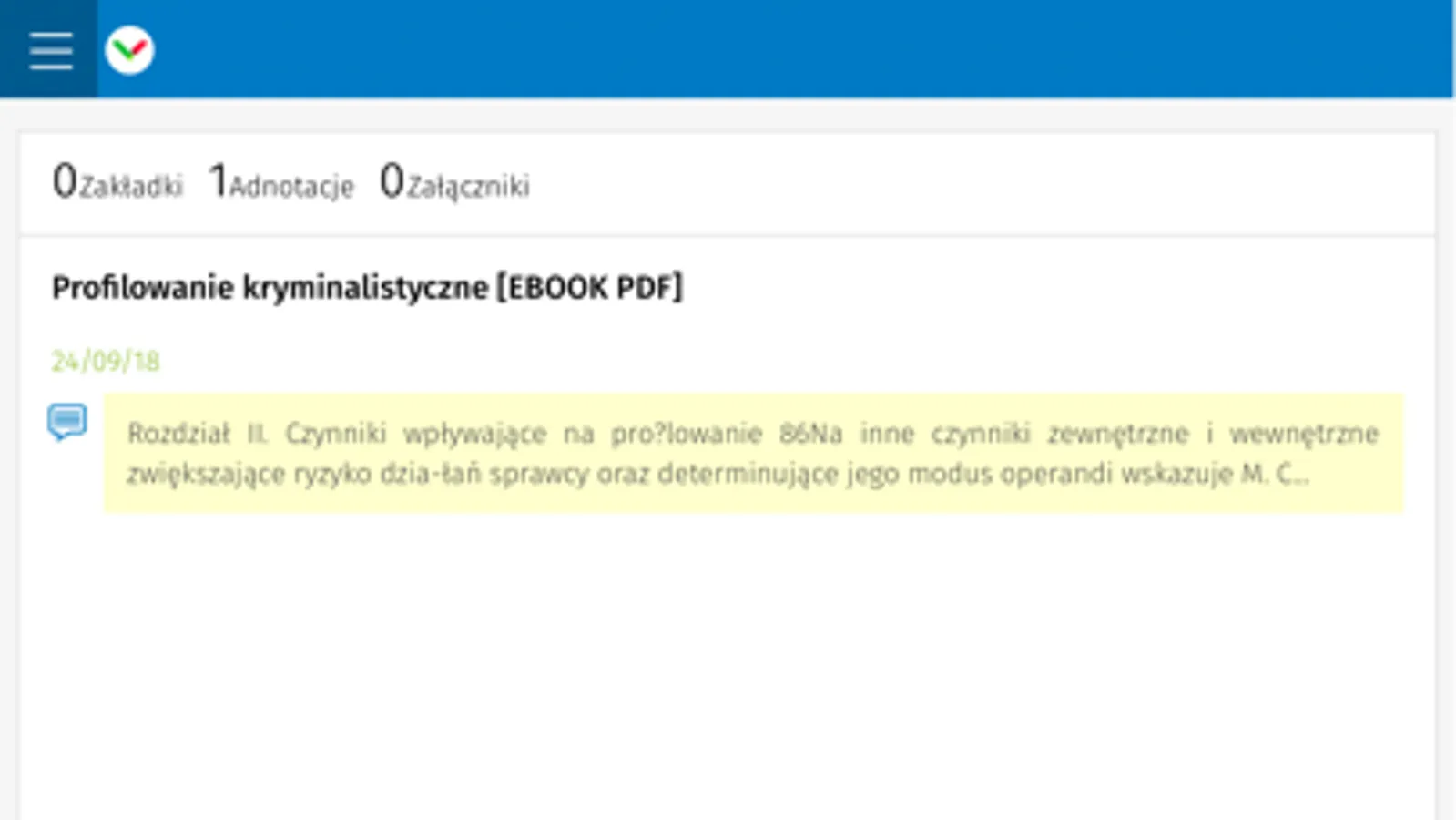The image size is (1456, 820).
Task: Click the app logo with checkmark
Action: click(129, 50)
